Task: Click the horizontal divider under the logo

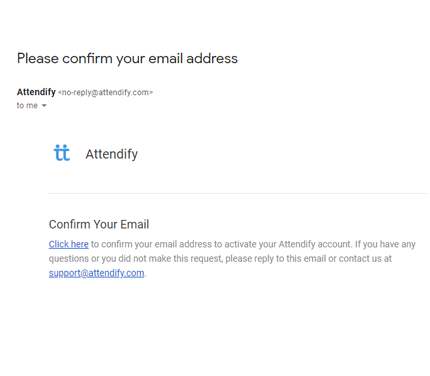Action: click(238, 193)
